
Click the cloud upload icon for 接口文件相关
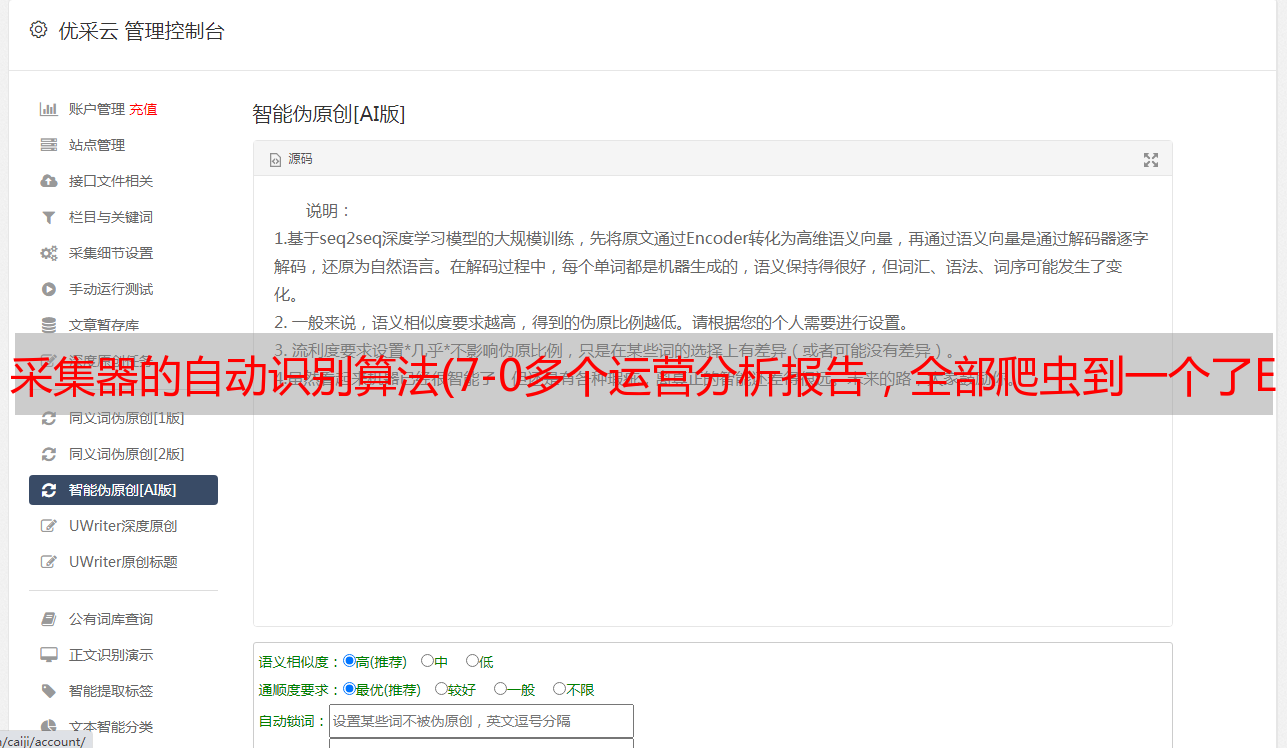pyautogui.click(x=48, y=181)
